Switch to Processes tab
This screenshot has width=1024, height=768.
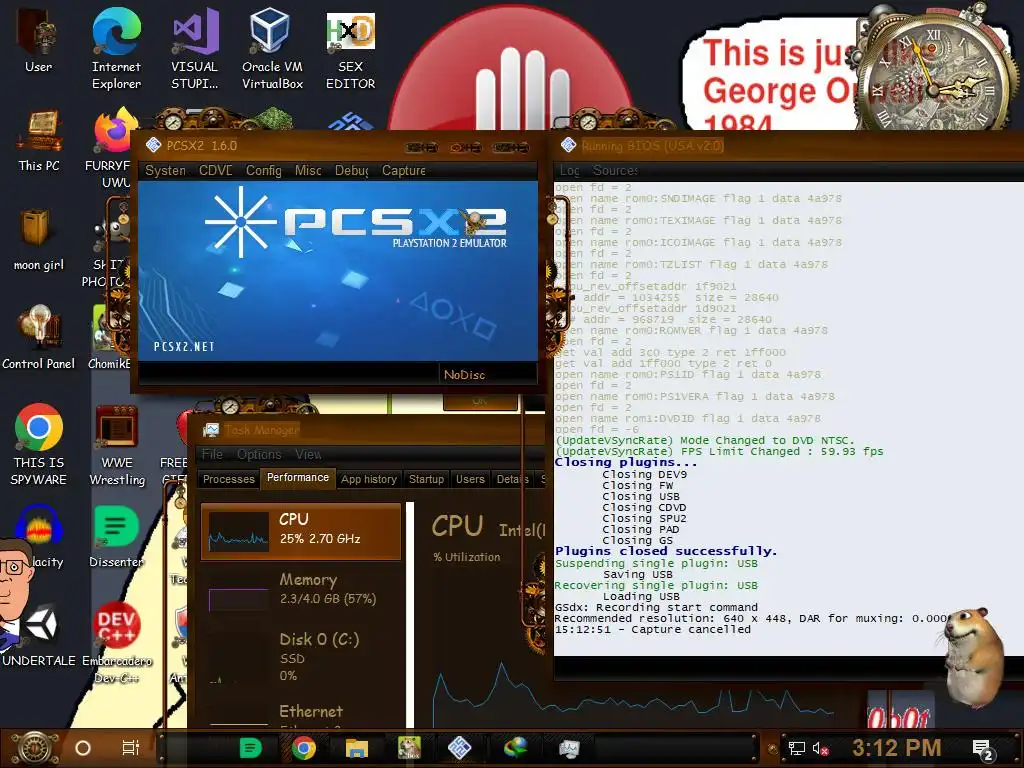pos(229,479)
